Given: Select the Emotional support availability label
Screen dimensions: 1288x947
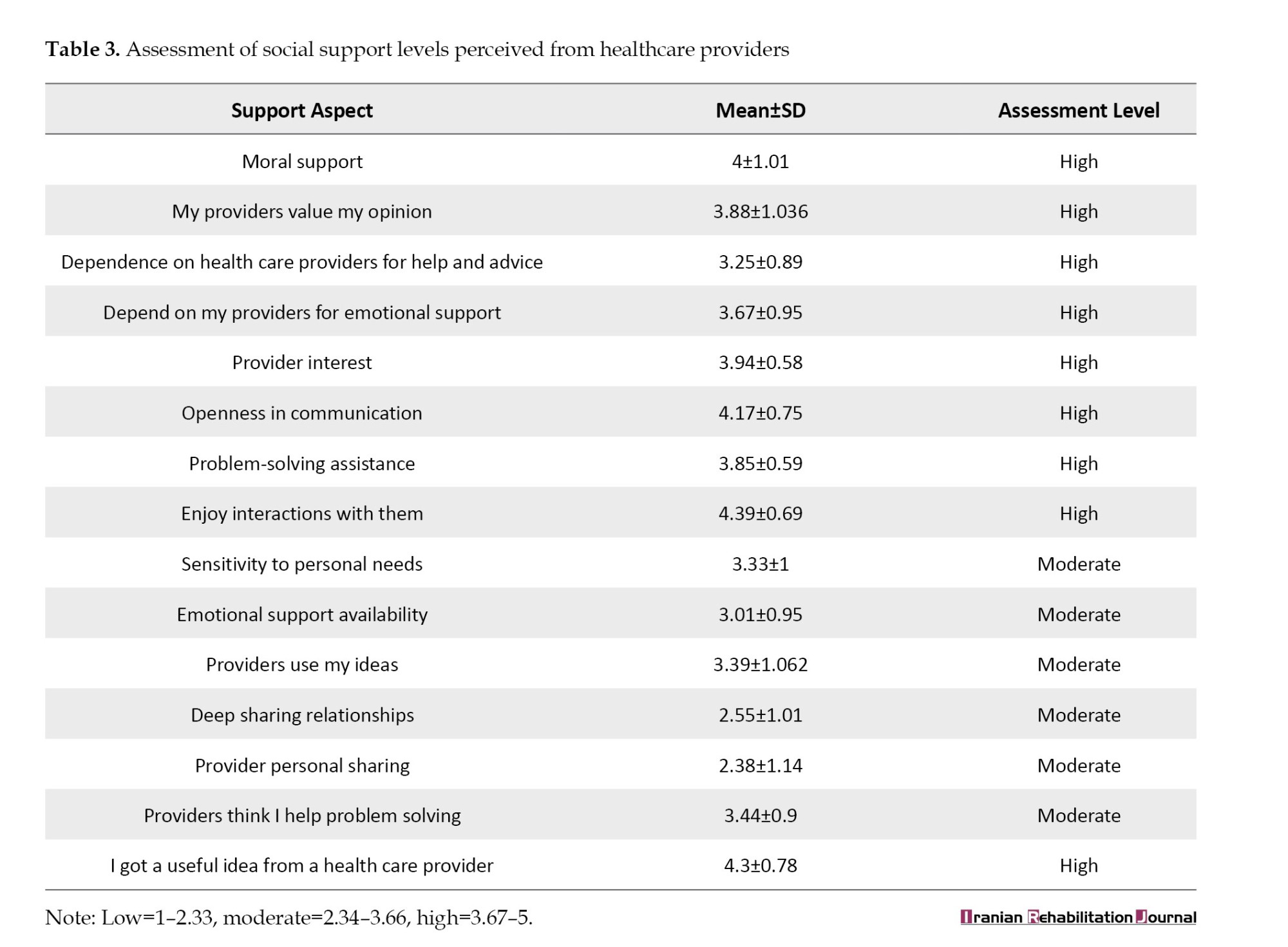Looking at the screenshot, I should 301,615.
